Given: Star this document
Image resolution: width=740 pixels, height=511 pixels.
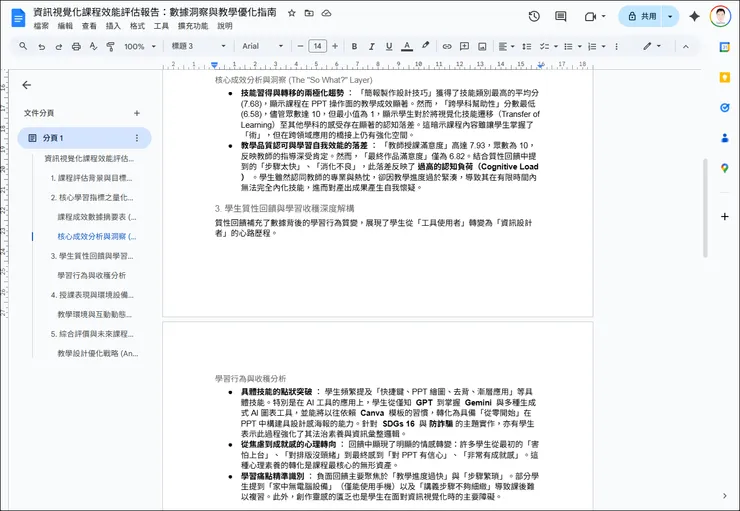Looking at the screenshot, I should [x=292, y=13].
